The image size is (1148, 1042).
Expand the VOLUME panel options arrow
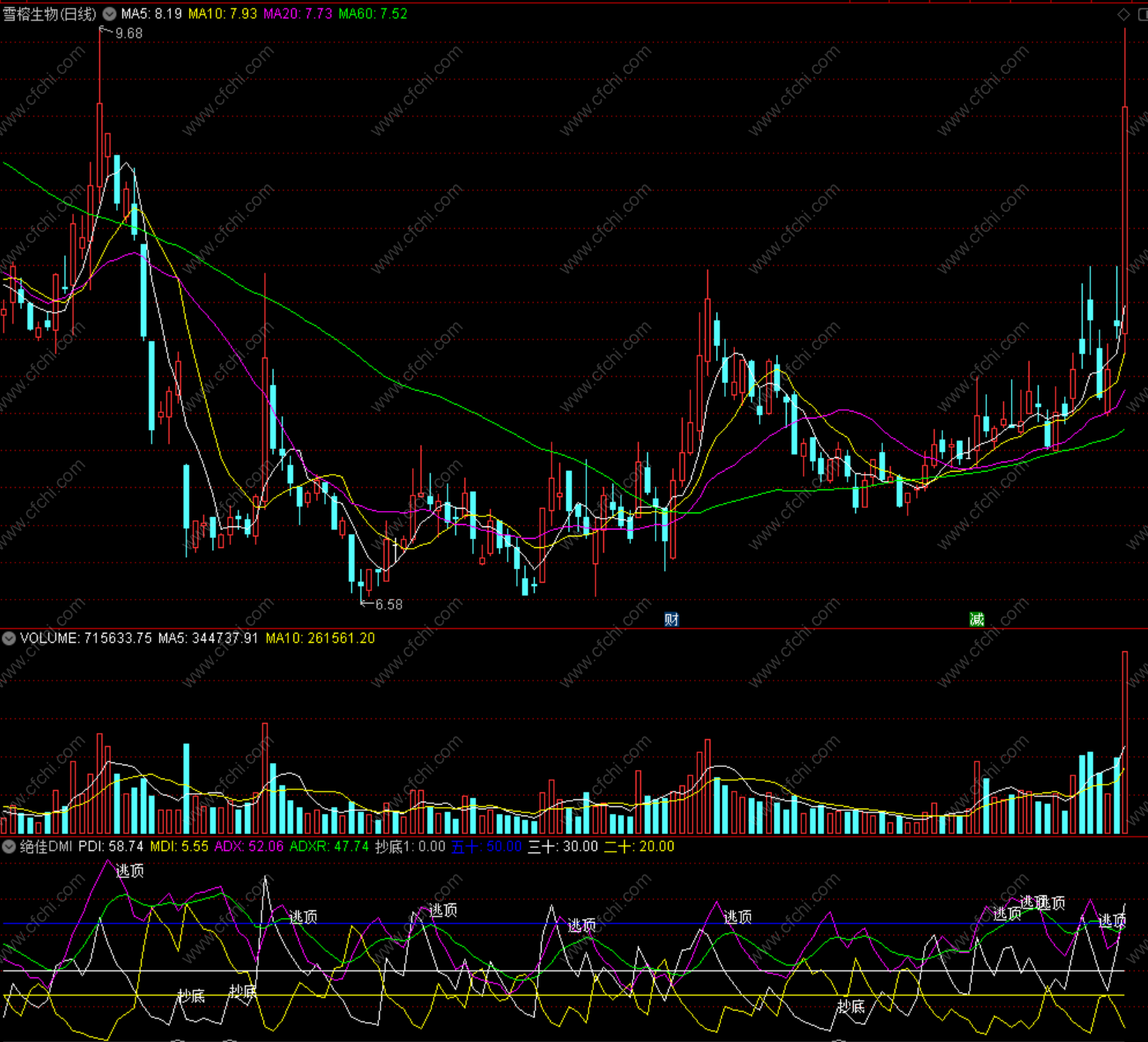pos(8,638)
